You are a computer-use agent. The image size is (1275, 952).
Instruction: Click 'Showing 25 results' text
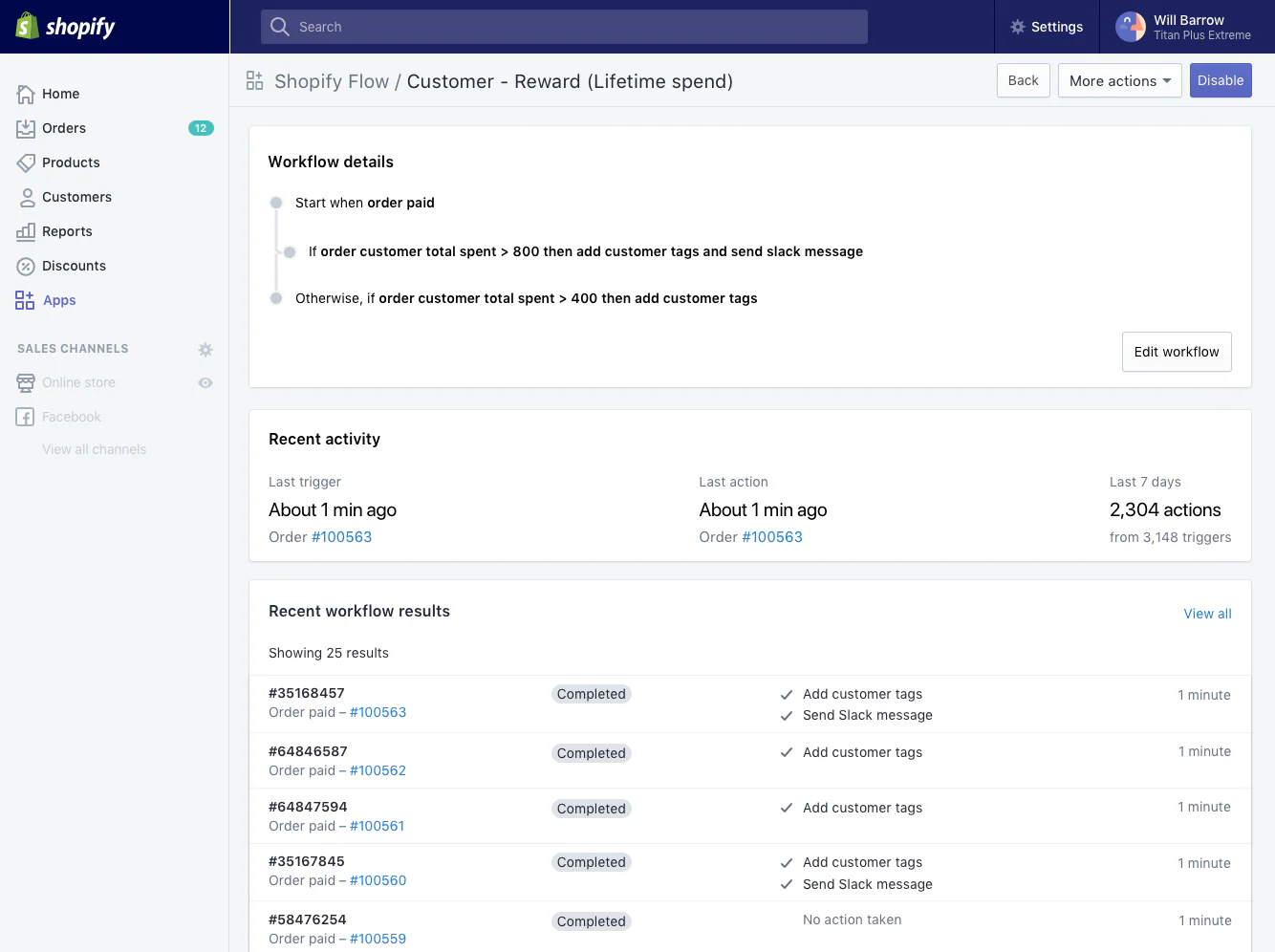(x=329, y=653)
